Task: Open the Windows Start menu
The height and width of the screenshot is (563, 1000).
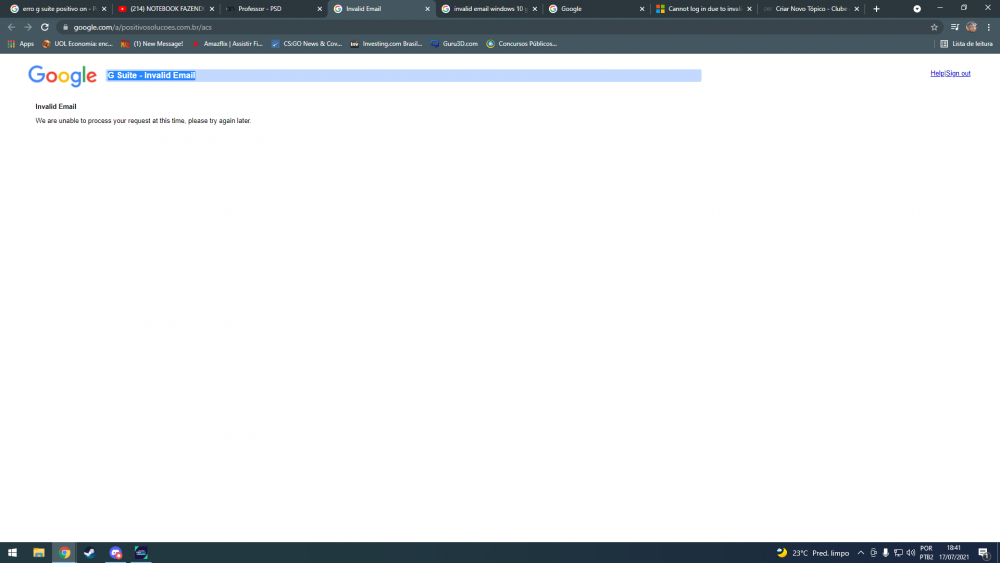Action: 12,553
